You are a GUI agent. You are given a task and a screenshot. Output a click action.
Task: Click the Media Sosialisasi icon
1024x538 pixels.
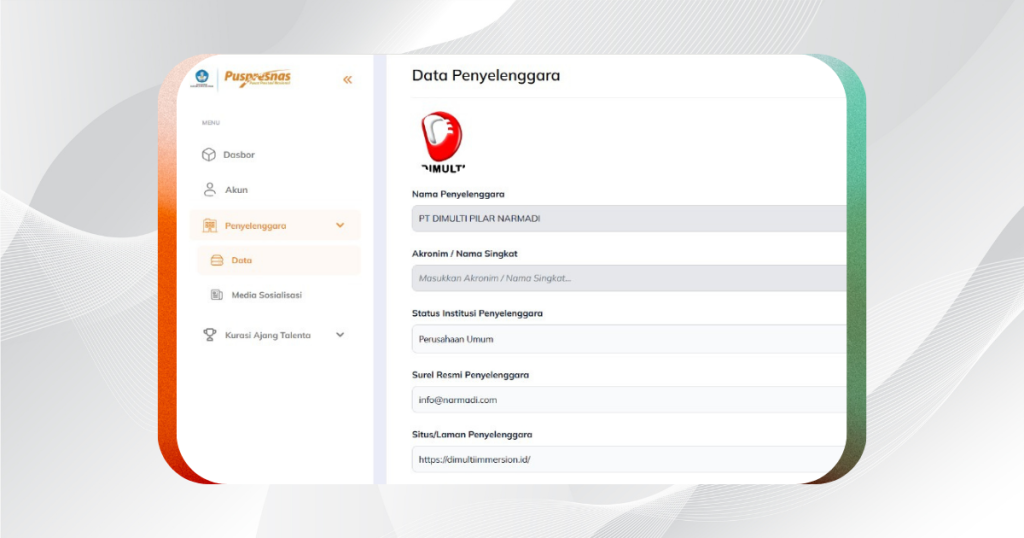coord(216,295)
